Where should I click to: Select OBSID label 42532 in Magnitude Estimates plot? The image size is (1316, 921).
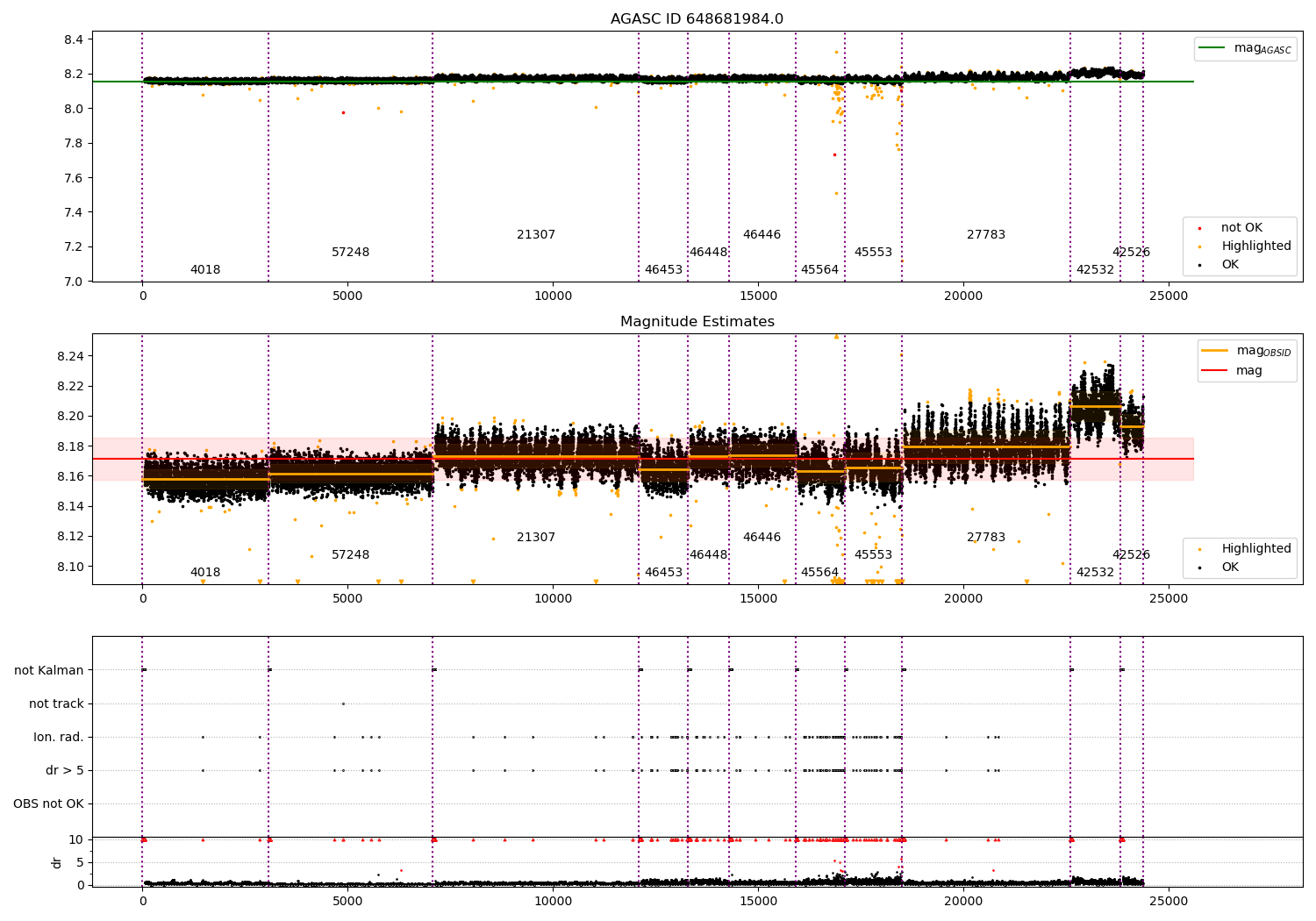click(1095, 573)
